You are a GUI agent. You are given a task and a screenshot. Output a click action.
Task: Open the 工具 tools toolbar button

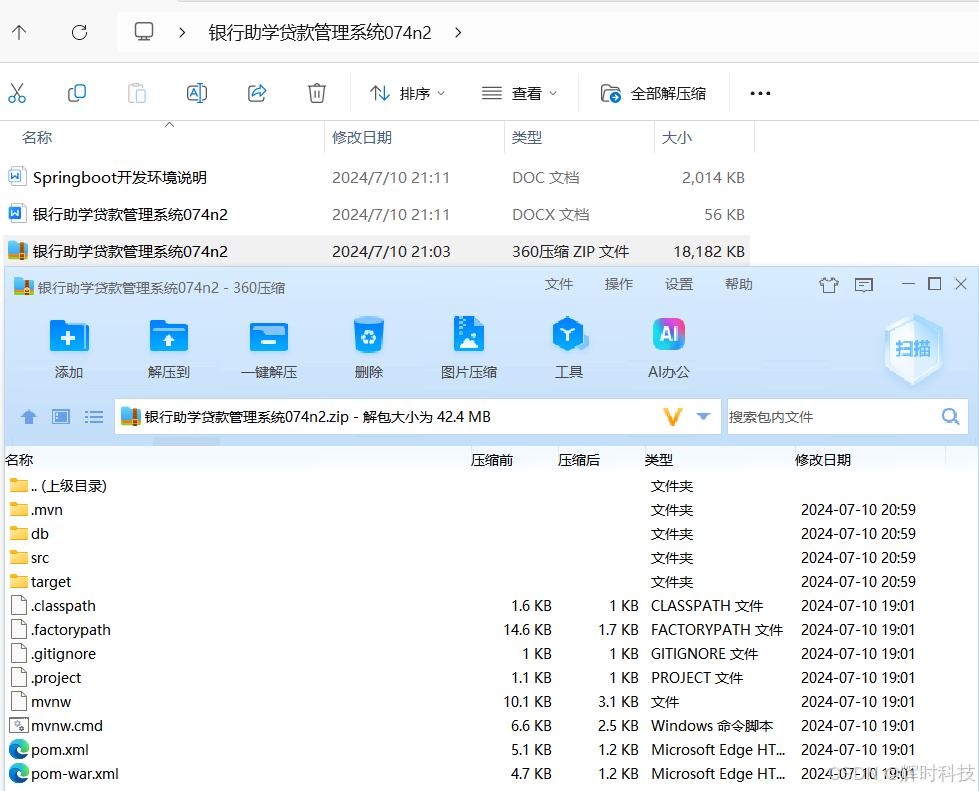[569, 348]
